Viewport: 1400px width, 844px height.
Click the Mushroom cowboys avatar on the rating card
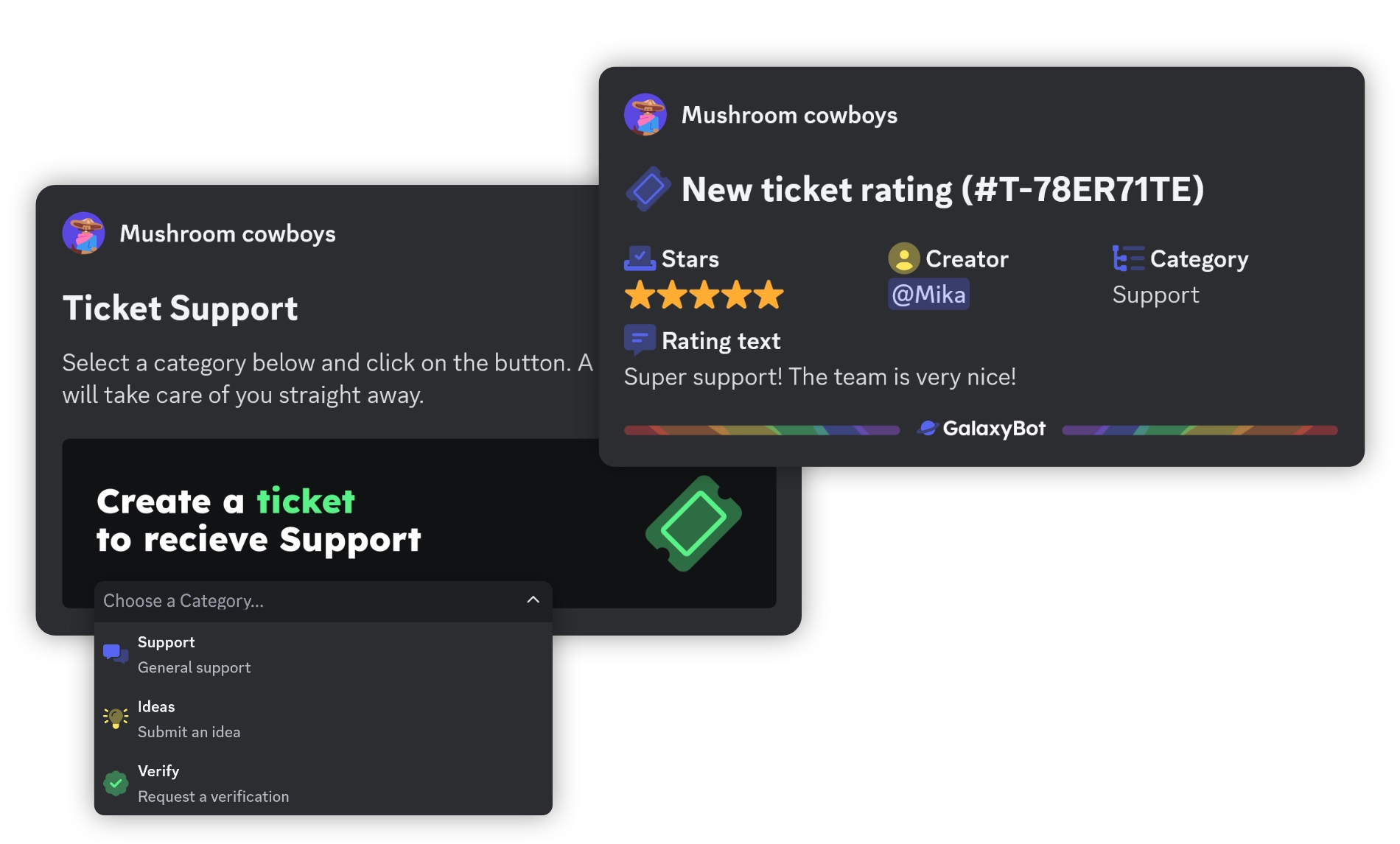pyautogui.click(x=647, y=114)
